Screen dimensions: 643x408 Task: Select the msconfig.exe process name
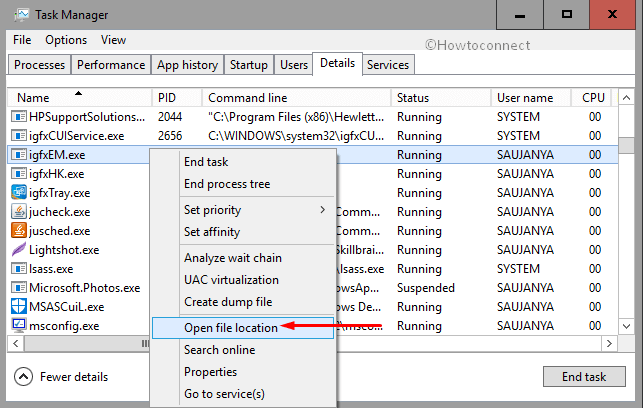64,326
